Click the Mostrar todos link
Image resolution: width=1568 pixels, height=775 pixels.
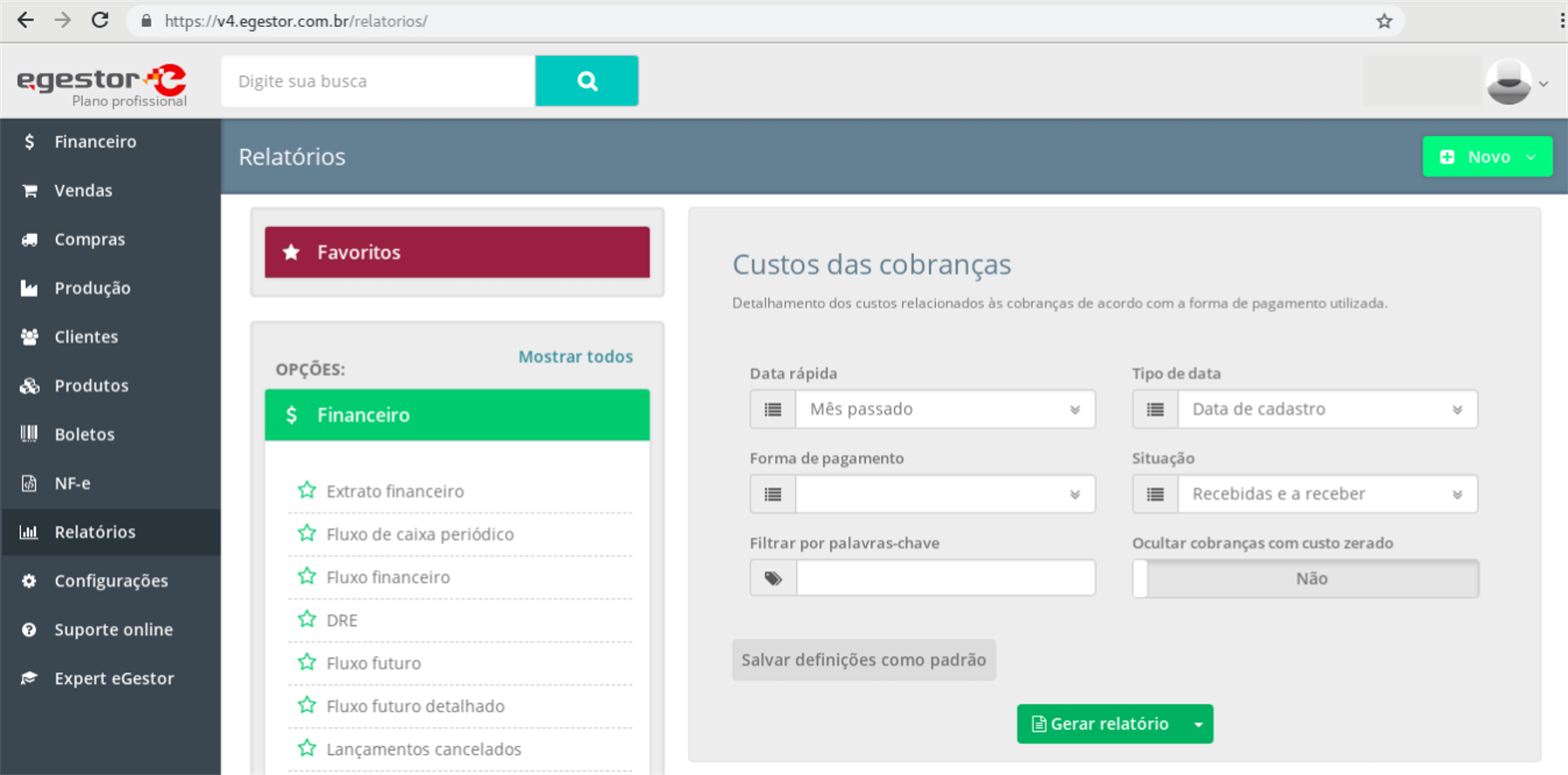tap(575, 357)
